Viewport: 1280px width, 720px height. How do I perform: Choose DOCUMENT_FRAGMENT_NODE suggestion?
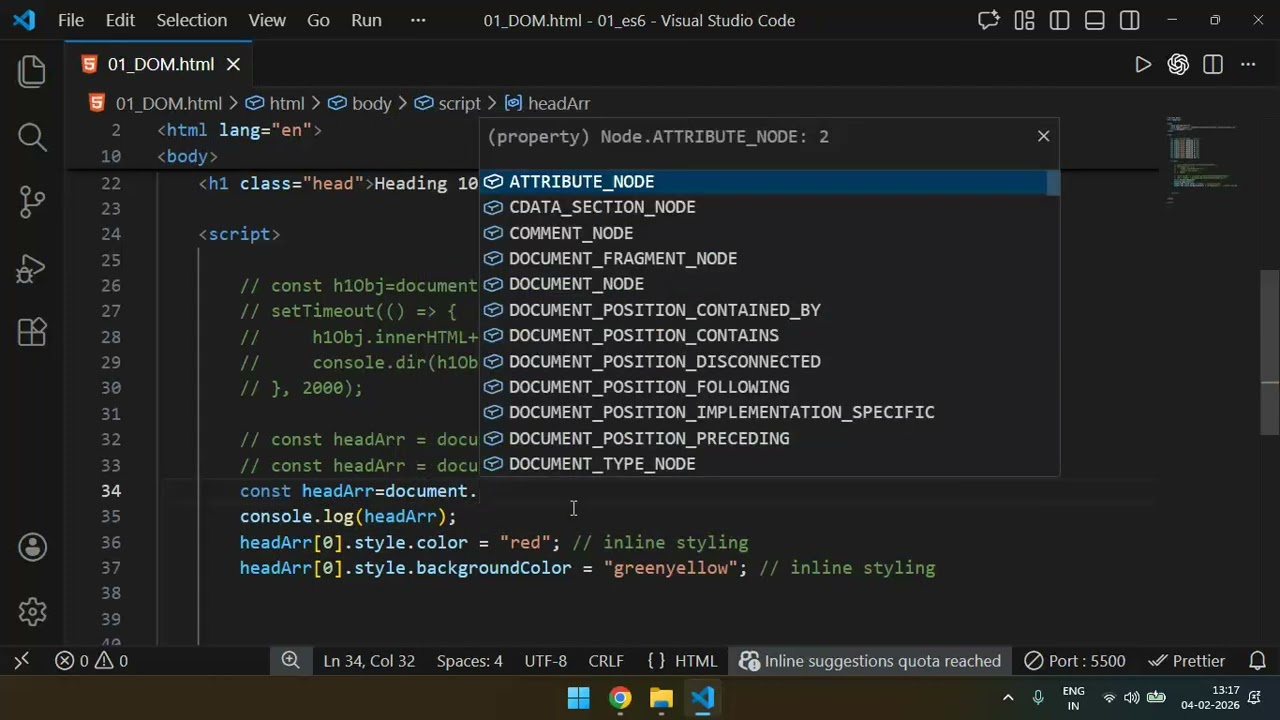(769, 259)
